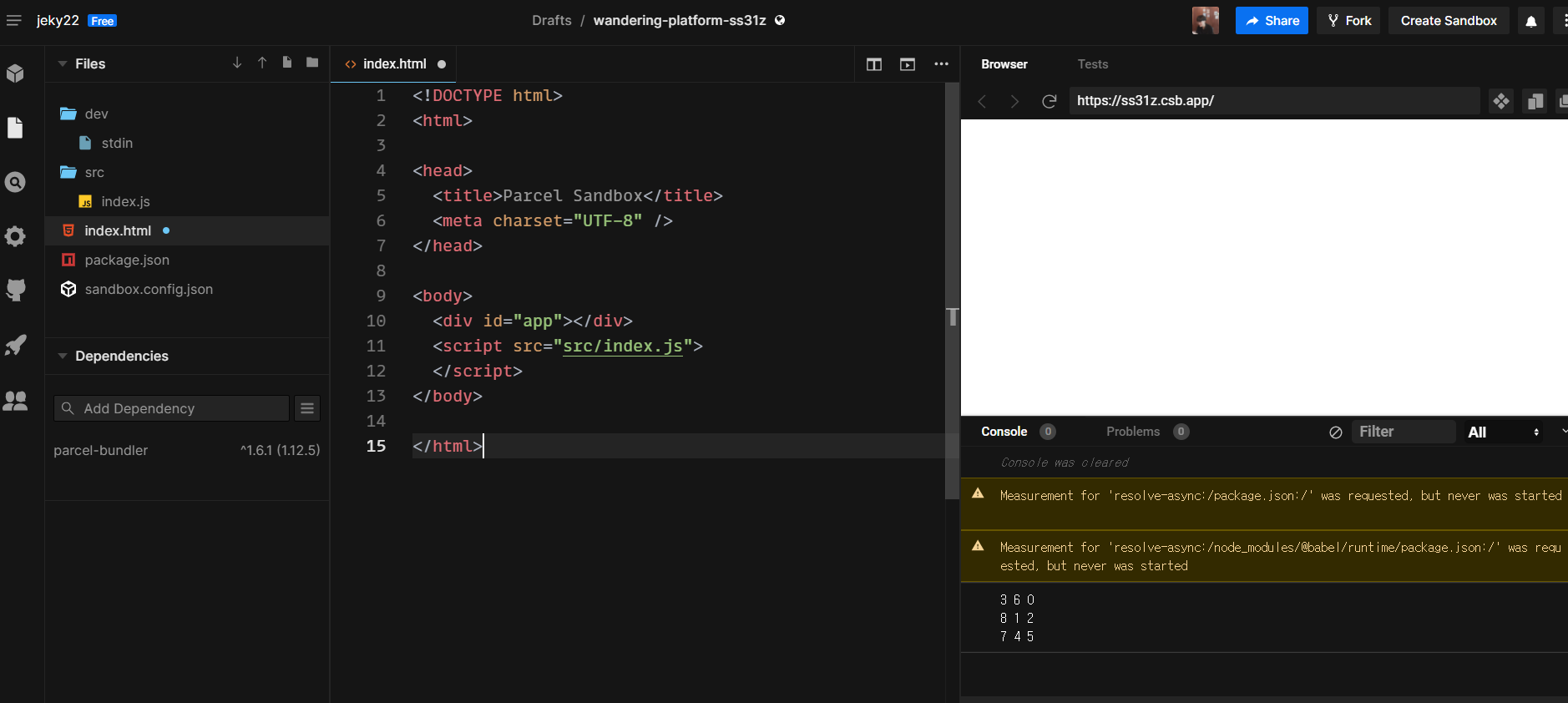
Task: Open Live collaboration people icon
Action: (15, 401)
